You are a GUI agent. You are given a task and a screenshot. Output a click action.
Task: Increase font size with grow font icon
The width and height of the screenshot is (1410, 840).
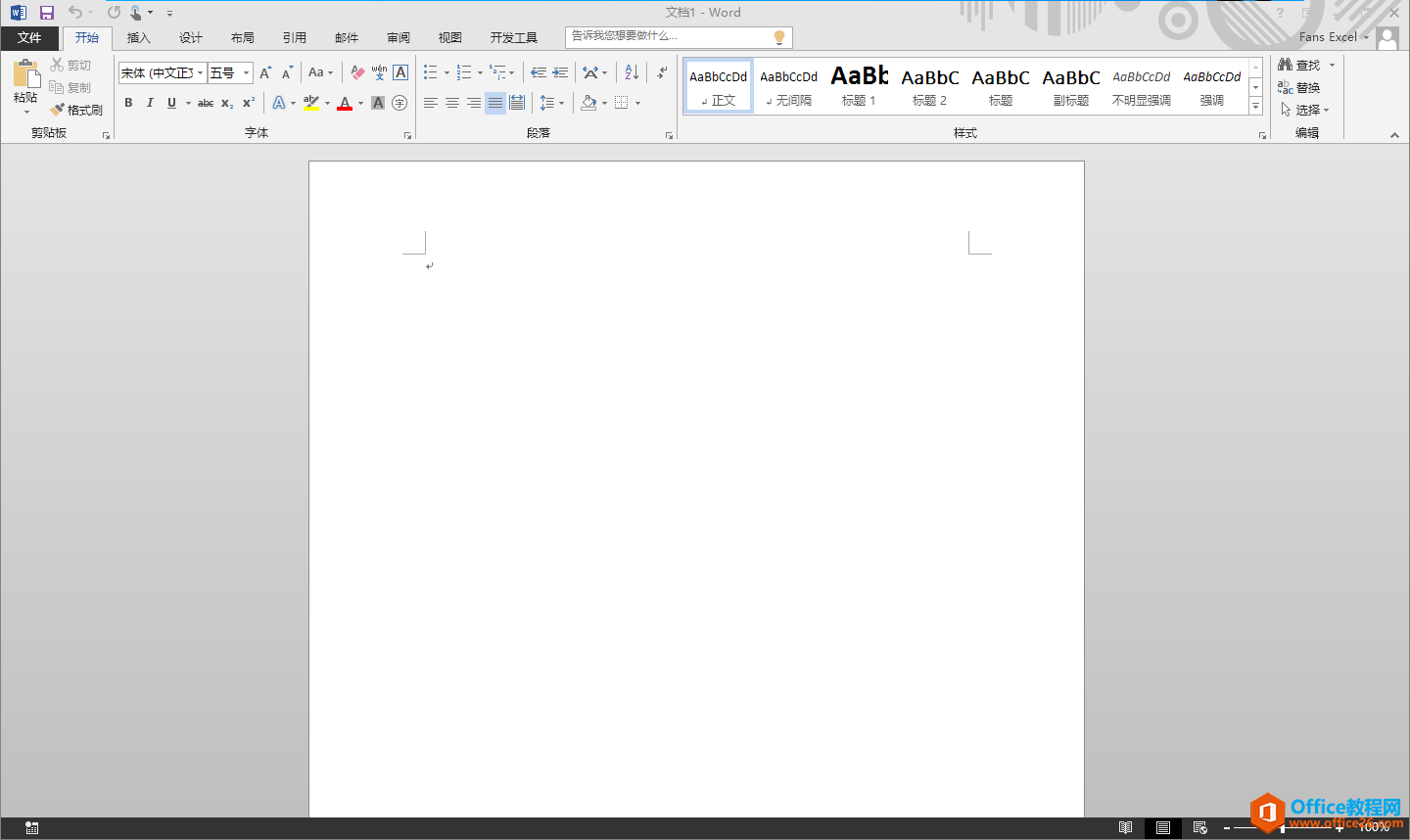click(x=265, y=72)
